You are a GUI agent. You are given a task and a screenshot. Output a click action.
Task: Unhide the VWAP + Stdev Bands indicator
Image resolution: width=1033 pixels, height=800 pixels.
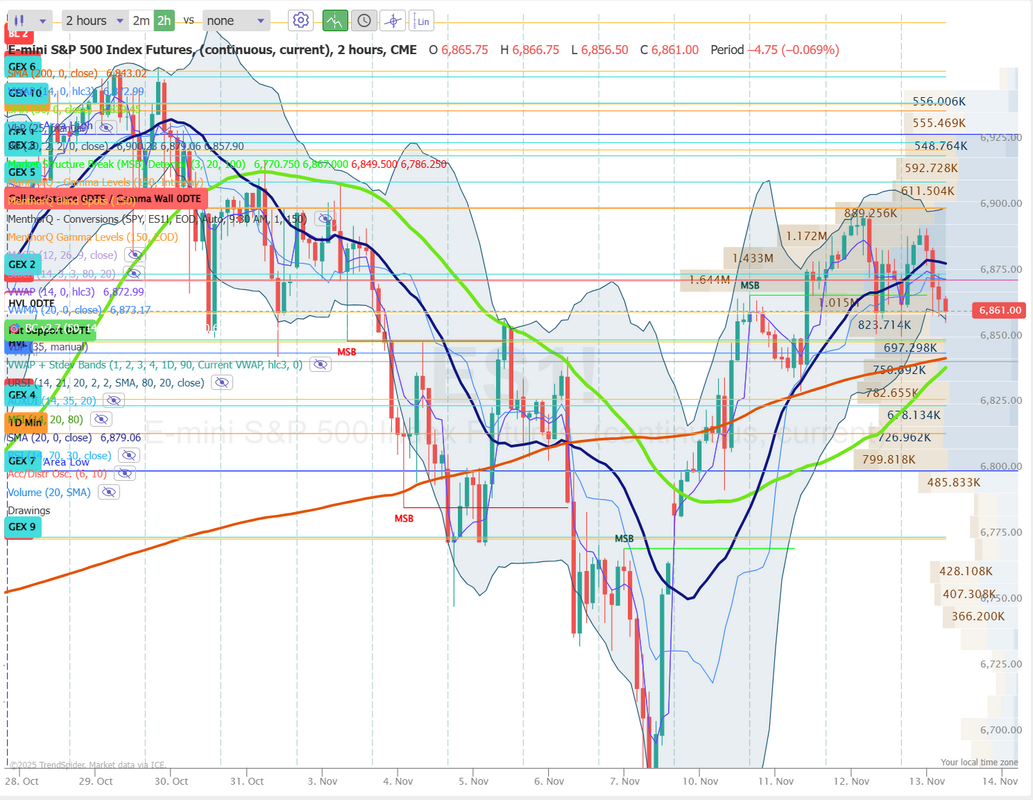pyautogui.click(x=320, y=365)
